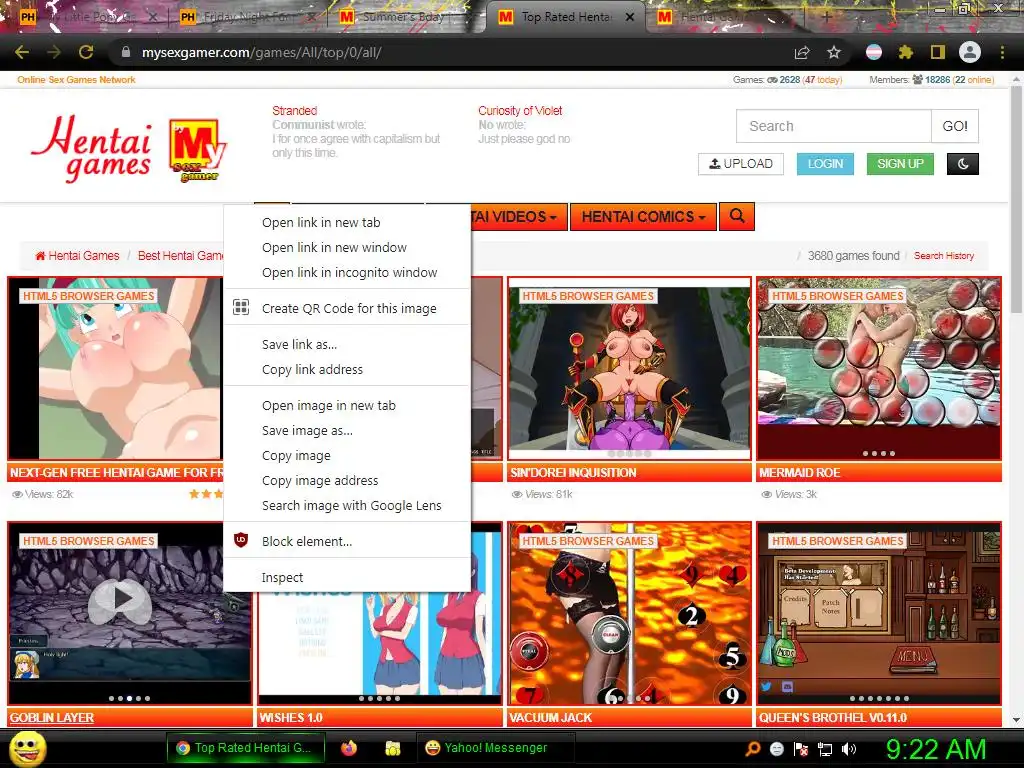Expand the HENTAI COMICS dropdown
This screenshot has height=768, width=1024.
click(x=643, y=217)
